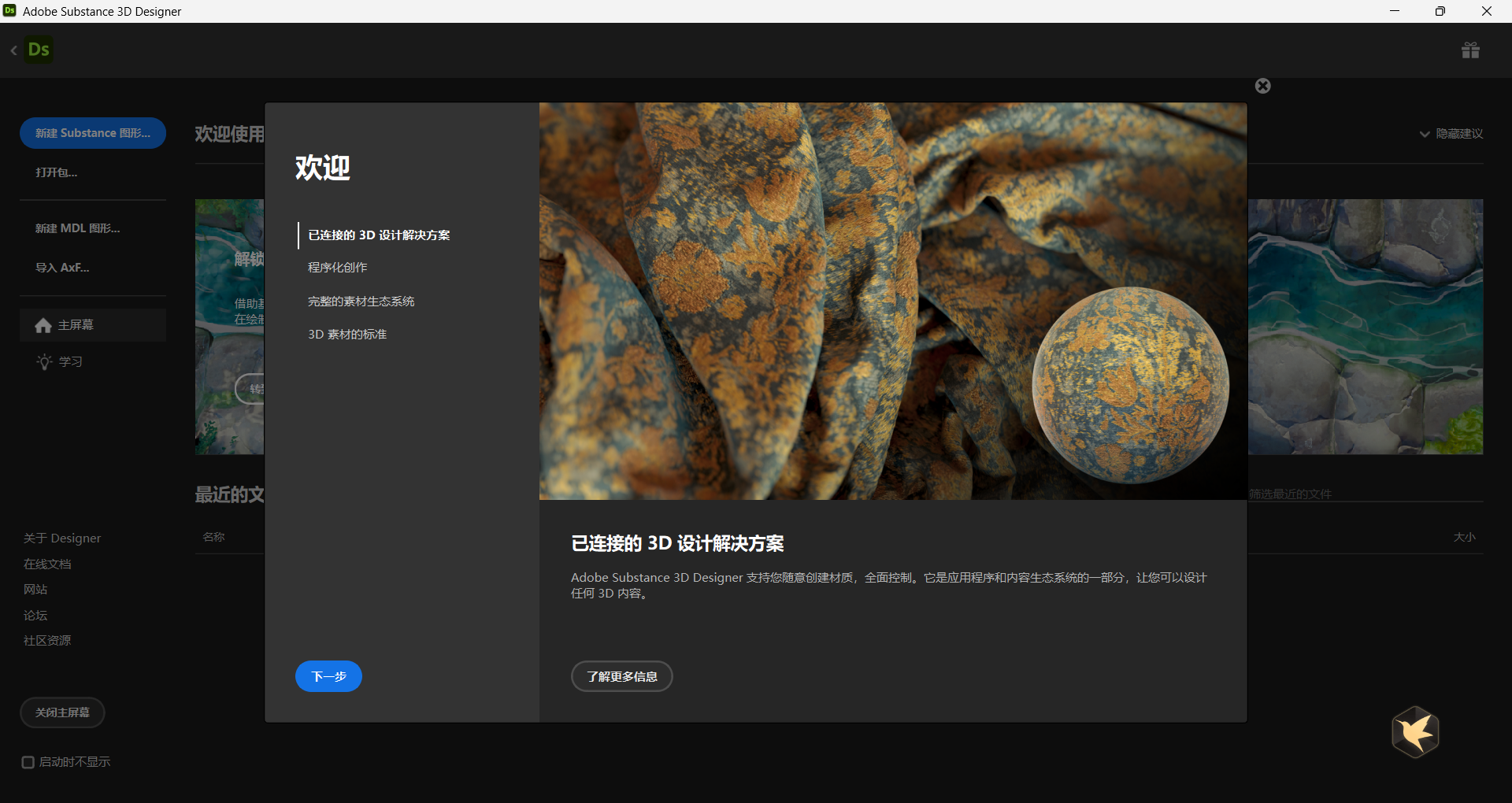The image size is (1512, 803).
Task: Click the back arrow beside the Ds logo
Action: point(13,50)
